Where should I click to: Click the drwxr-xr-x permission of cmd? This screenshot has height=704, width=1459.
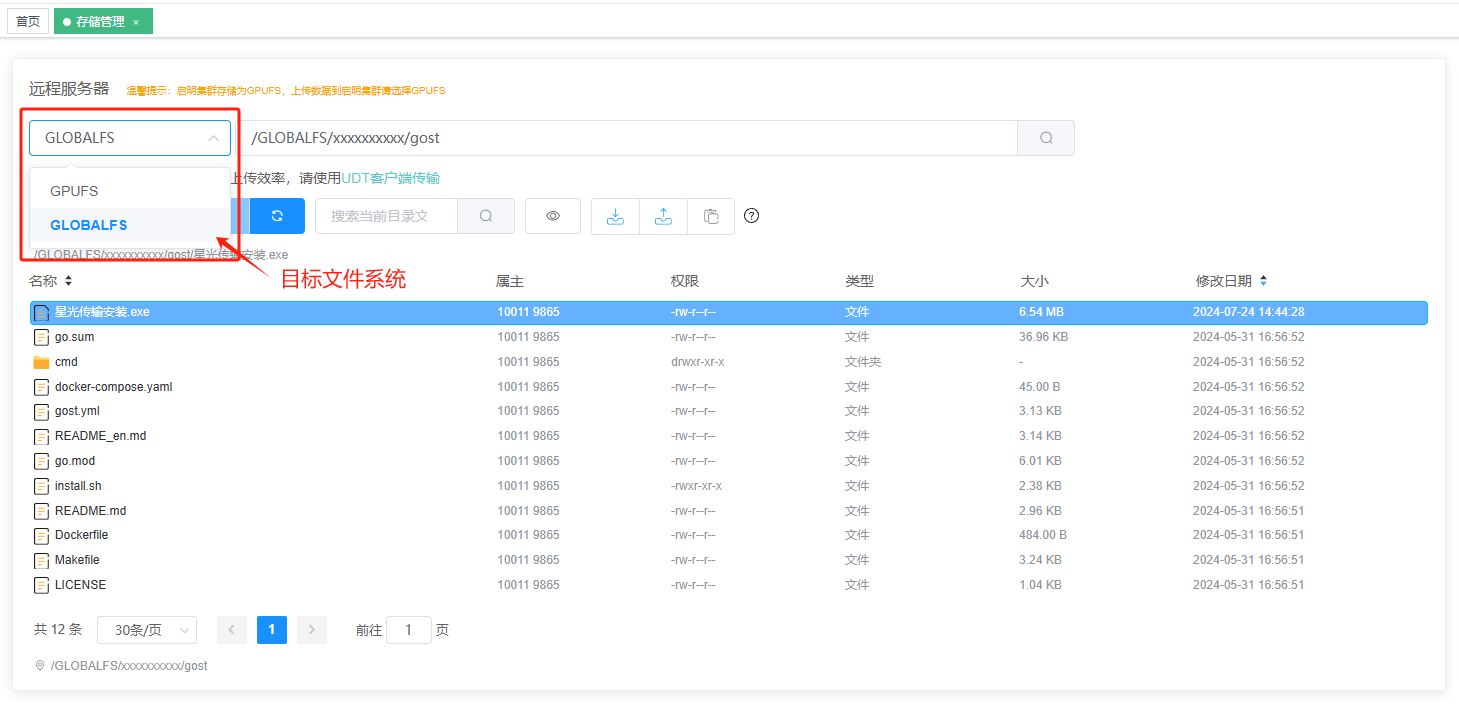698,362
